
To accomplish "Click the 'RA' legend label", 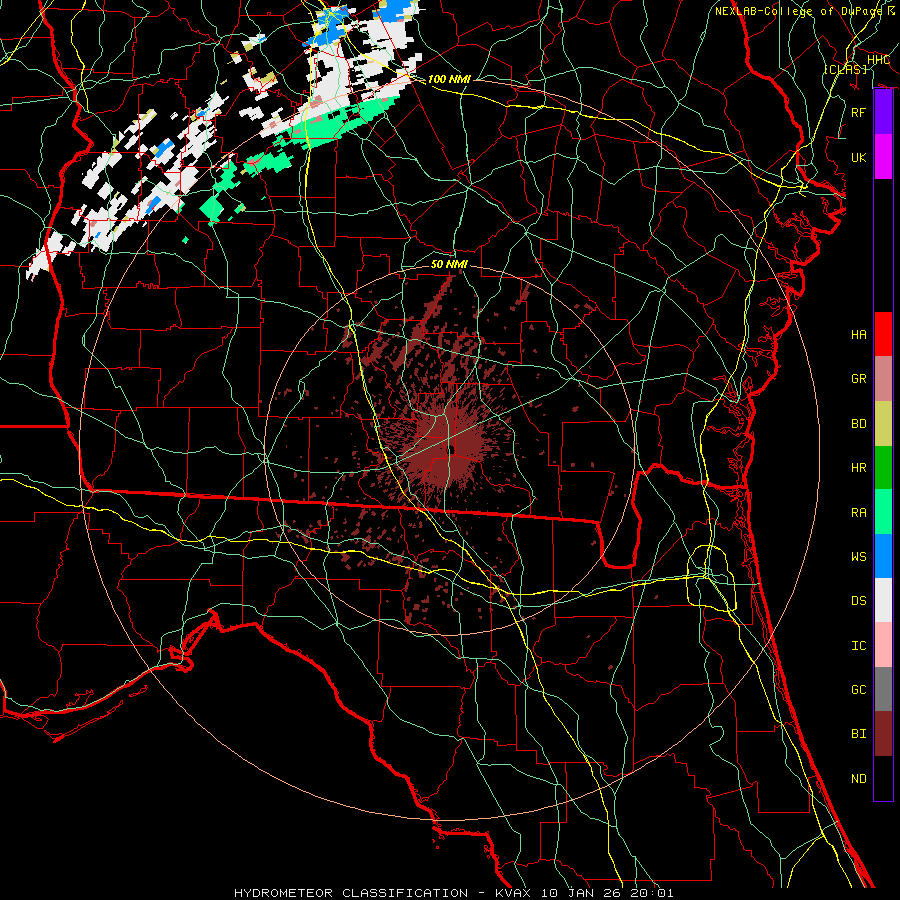I will pos(859,513).
